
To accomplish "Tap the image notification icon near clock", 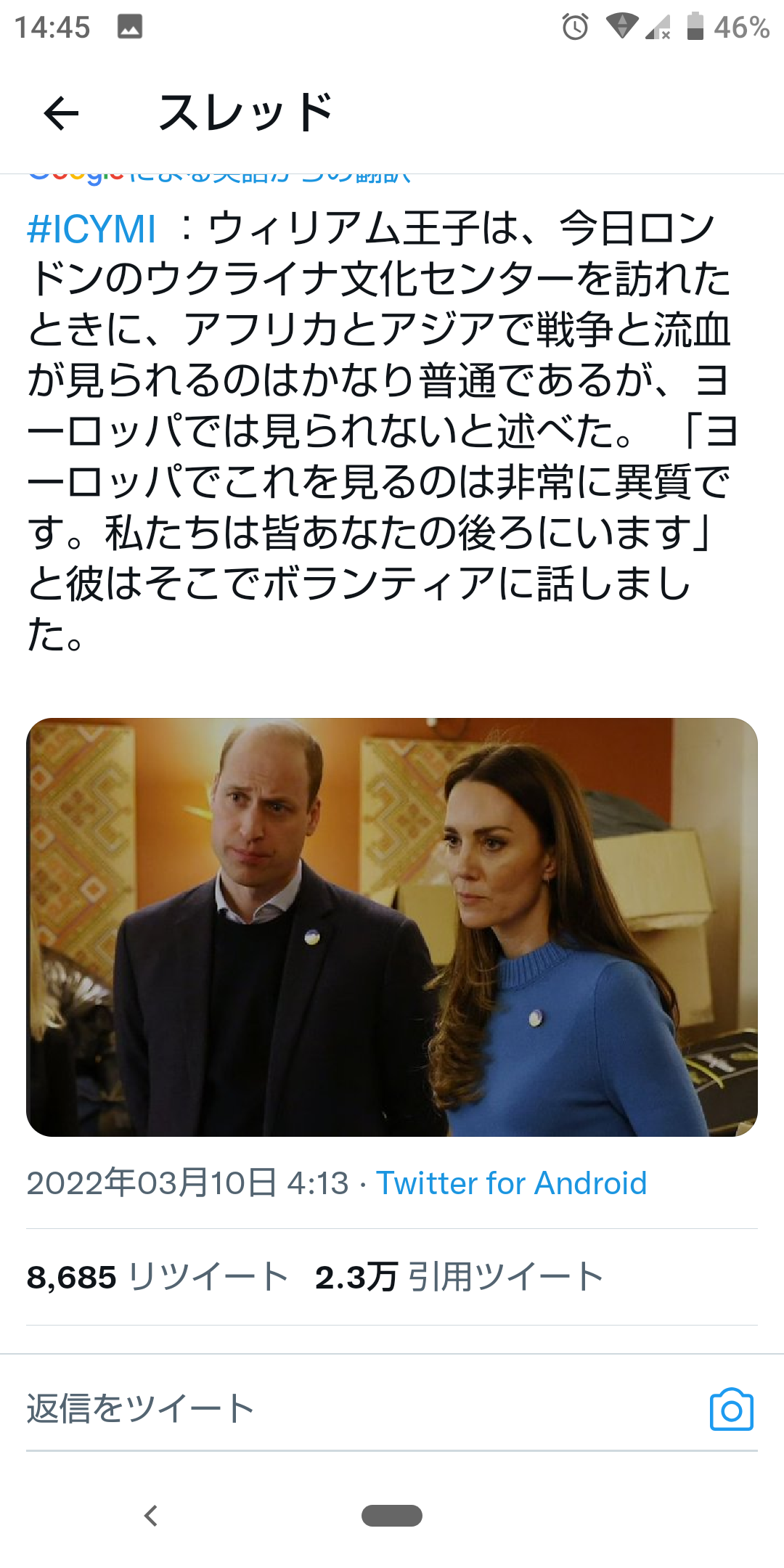I will pos(130,27).
